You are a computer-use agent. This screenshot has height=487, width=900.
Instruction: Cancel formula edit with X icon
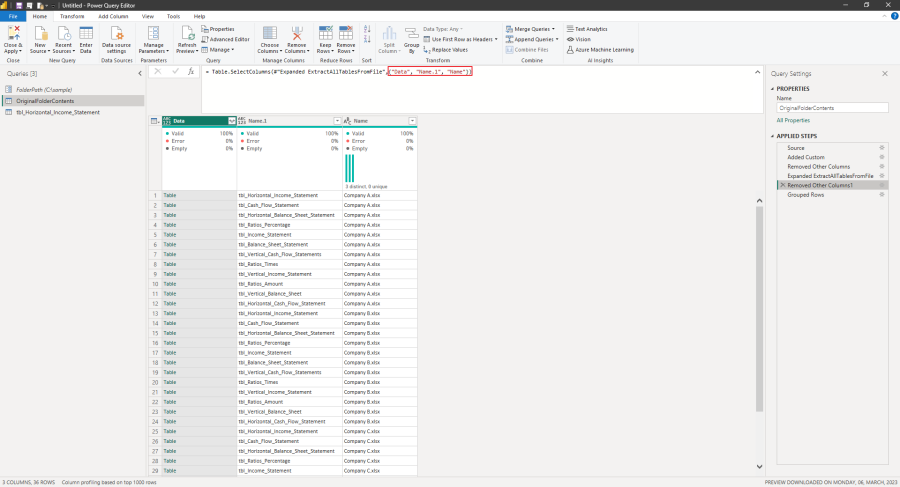(158, 71)
